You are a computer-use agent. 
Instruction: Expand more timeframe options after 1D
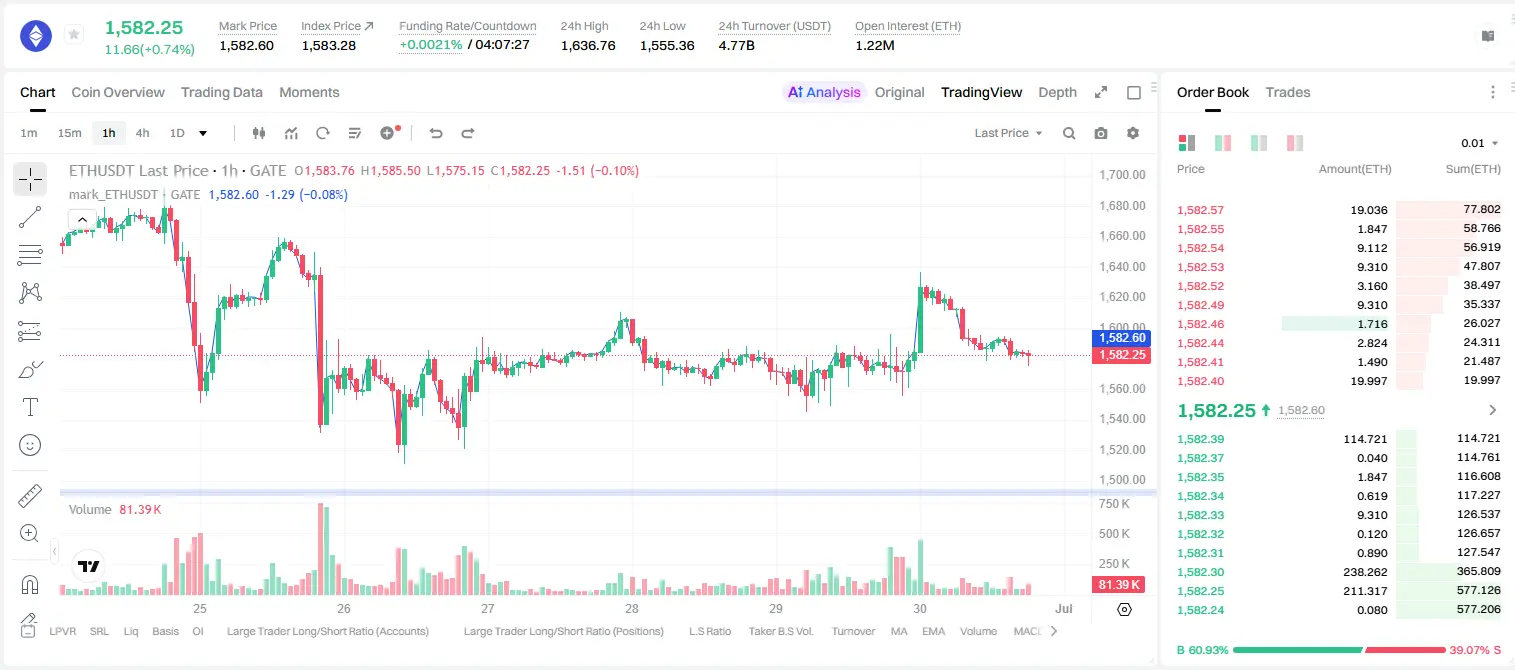[203, 133]
